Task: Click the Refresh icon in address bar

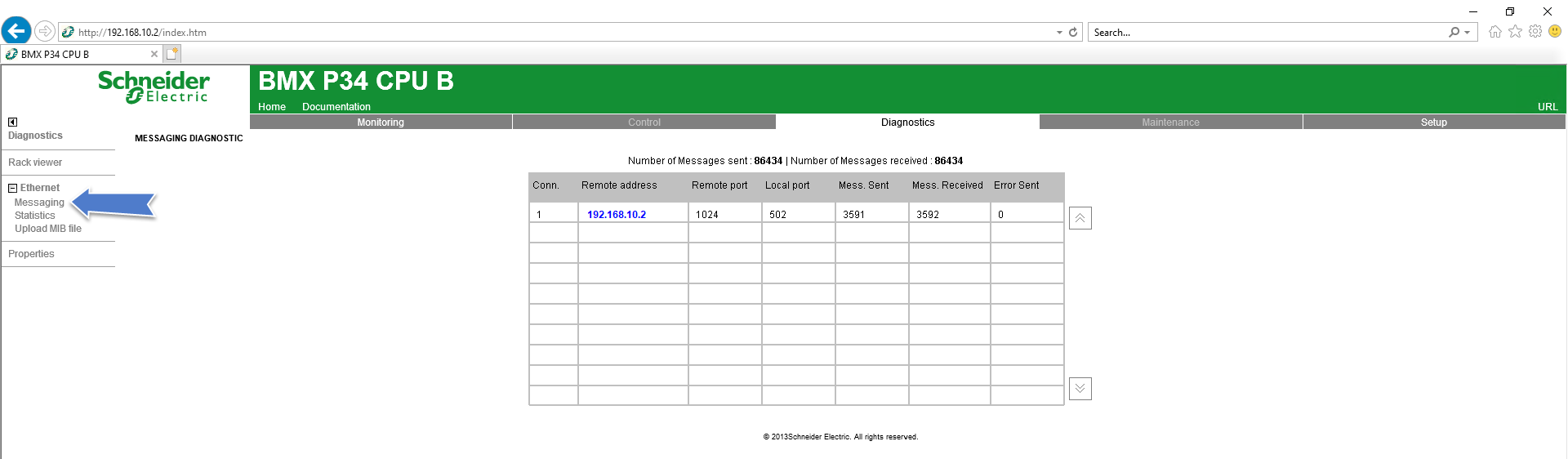Action: point(1073,33)
